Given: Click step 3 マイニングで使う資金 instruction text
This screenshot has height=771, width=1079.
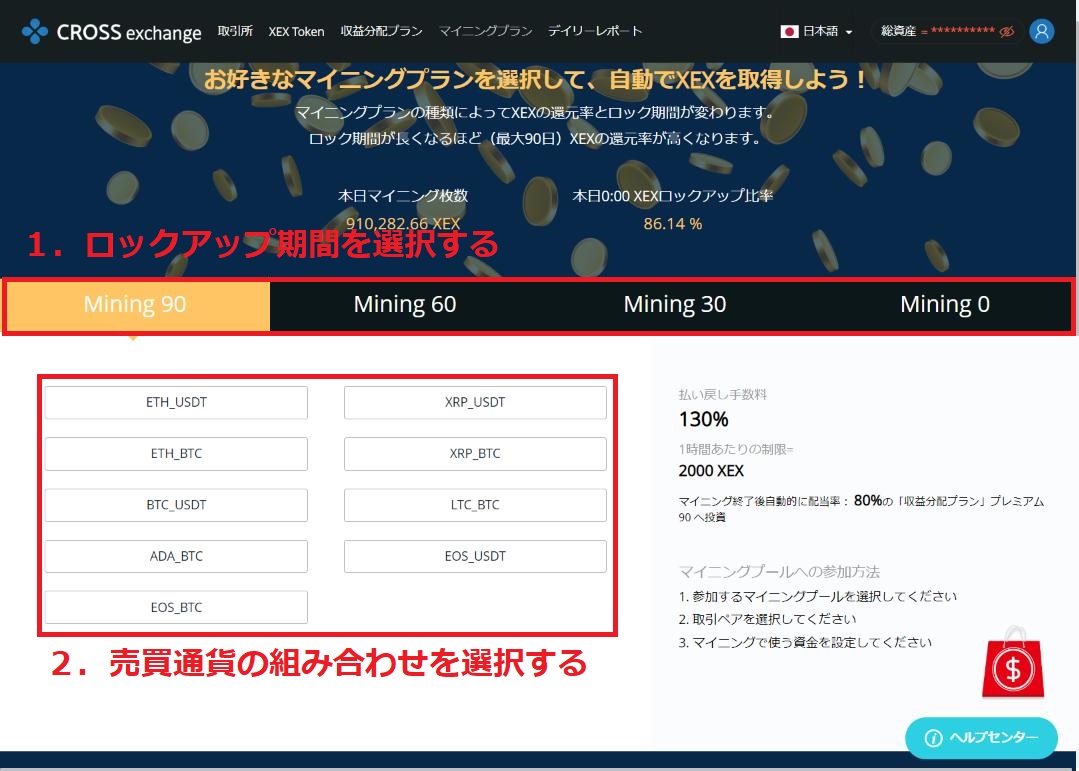Looking at the screenshot, I should 805,643.
